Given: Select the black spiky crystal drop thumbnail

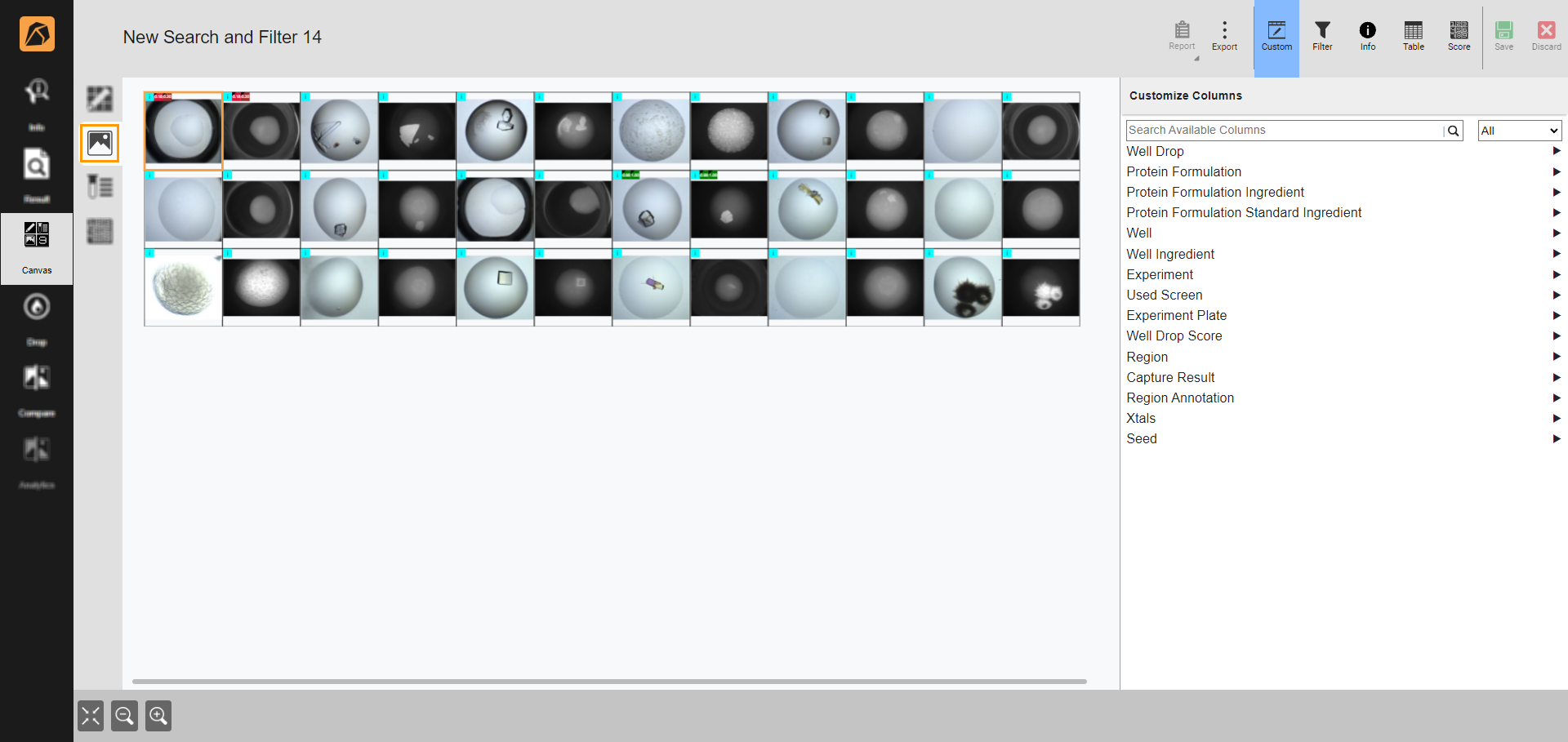Looking at the screenshot, I should [963, 287].
